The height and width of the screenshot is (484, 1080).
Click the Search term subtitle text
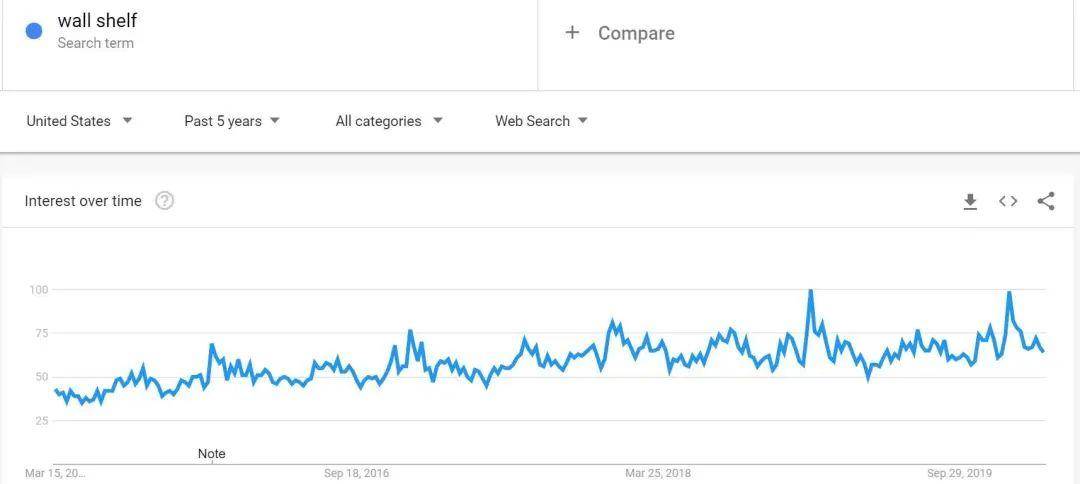pyautogui.click(x=96, y=43)
